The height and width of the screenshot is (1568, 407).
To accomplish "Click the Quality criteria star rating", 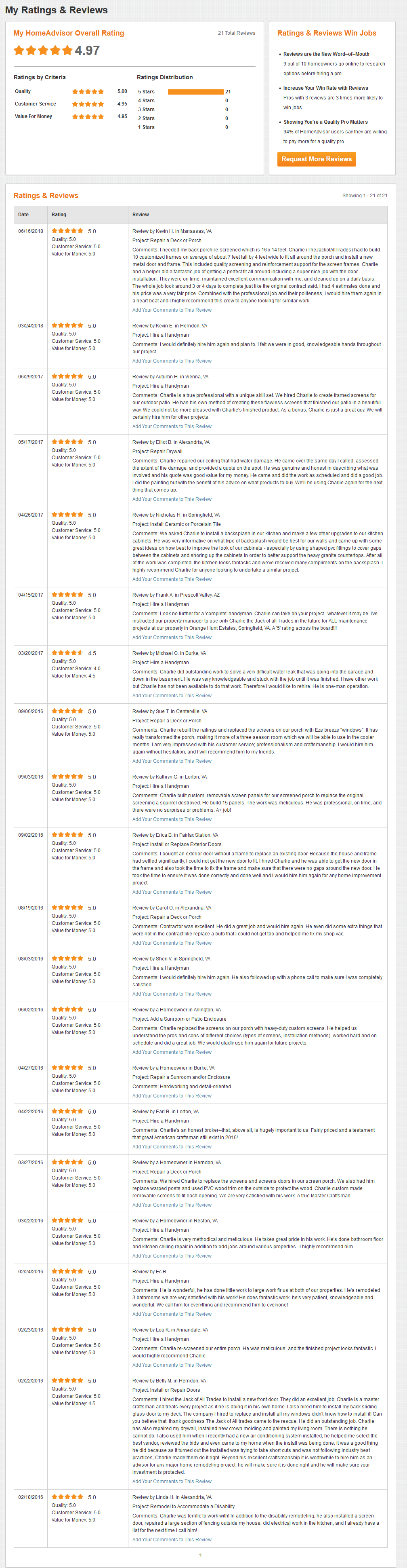I will click(88, 92).
